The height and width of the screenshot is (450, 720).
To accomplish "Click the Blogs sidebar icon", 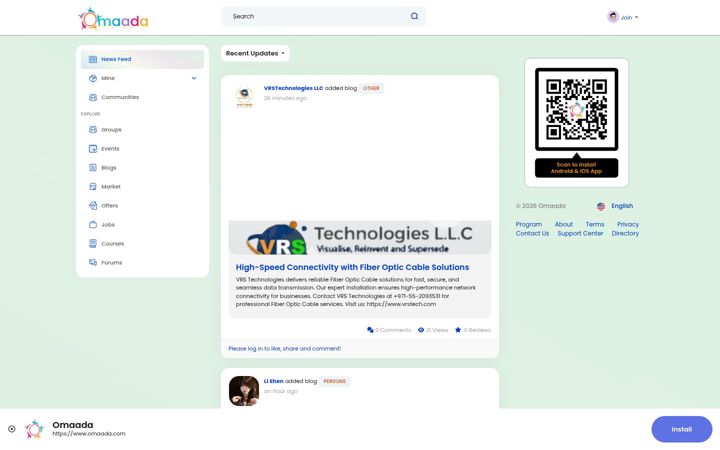I will point(93,168).
